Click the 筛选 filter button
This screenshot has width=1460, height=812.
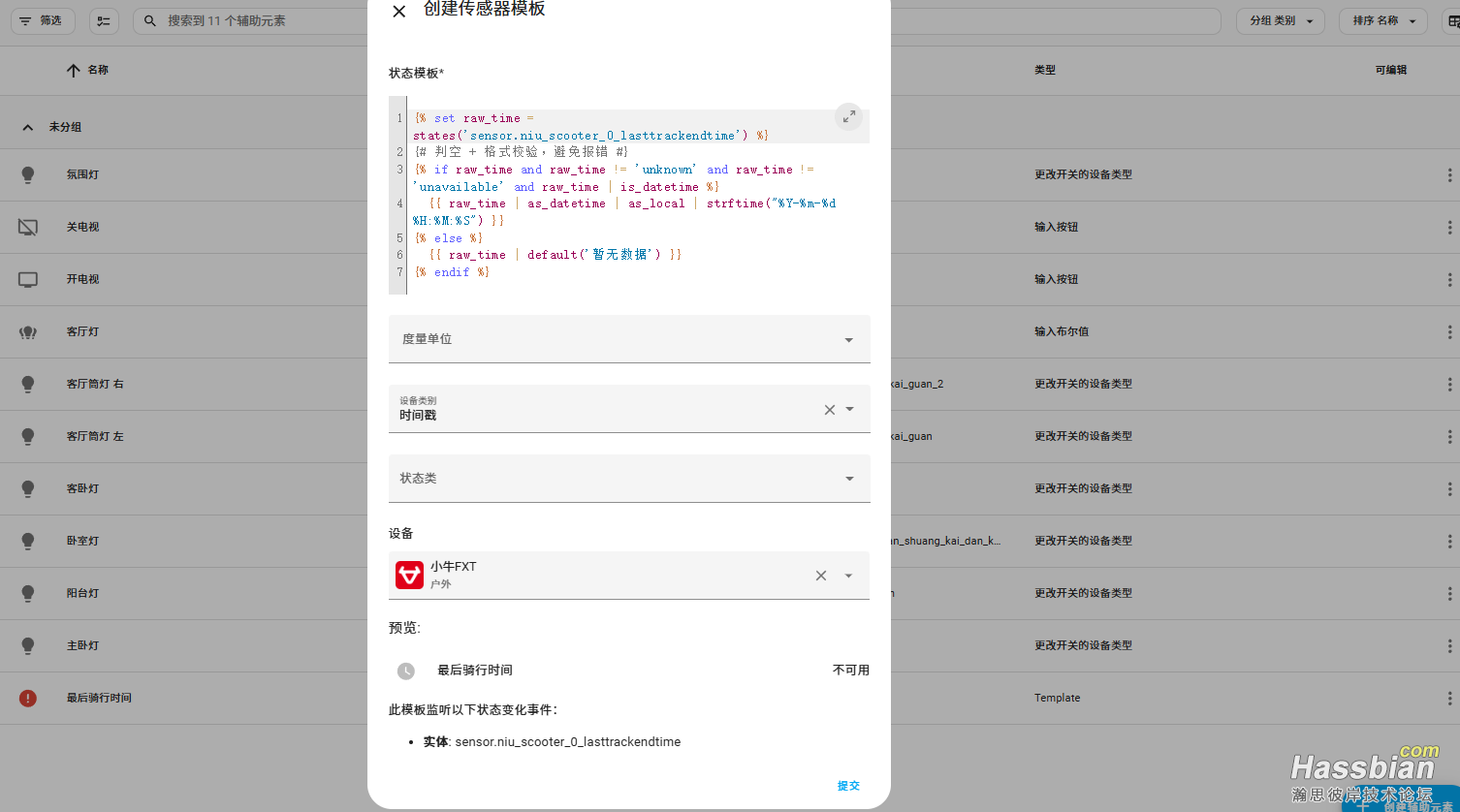click(41, 20)
